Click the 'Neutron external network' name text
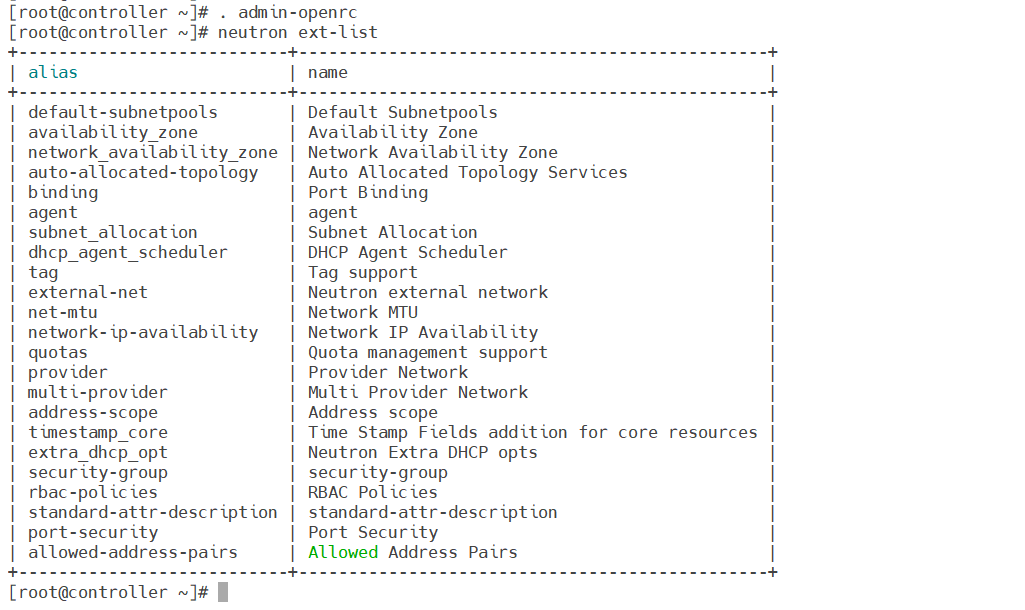The height and width of the screenshot is (610, 1025). coord(428,292)
